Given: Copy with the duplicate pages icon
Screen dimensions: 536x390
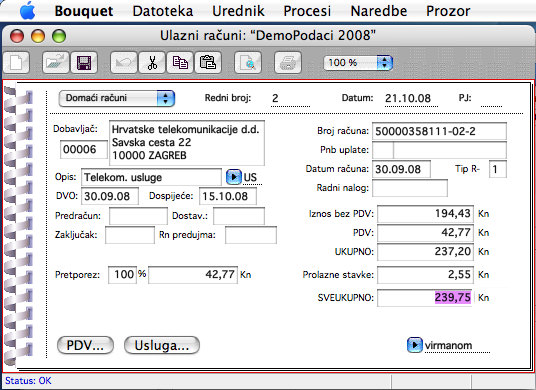Looking at the screenshot, I should (x=180, y=63).
